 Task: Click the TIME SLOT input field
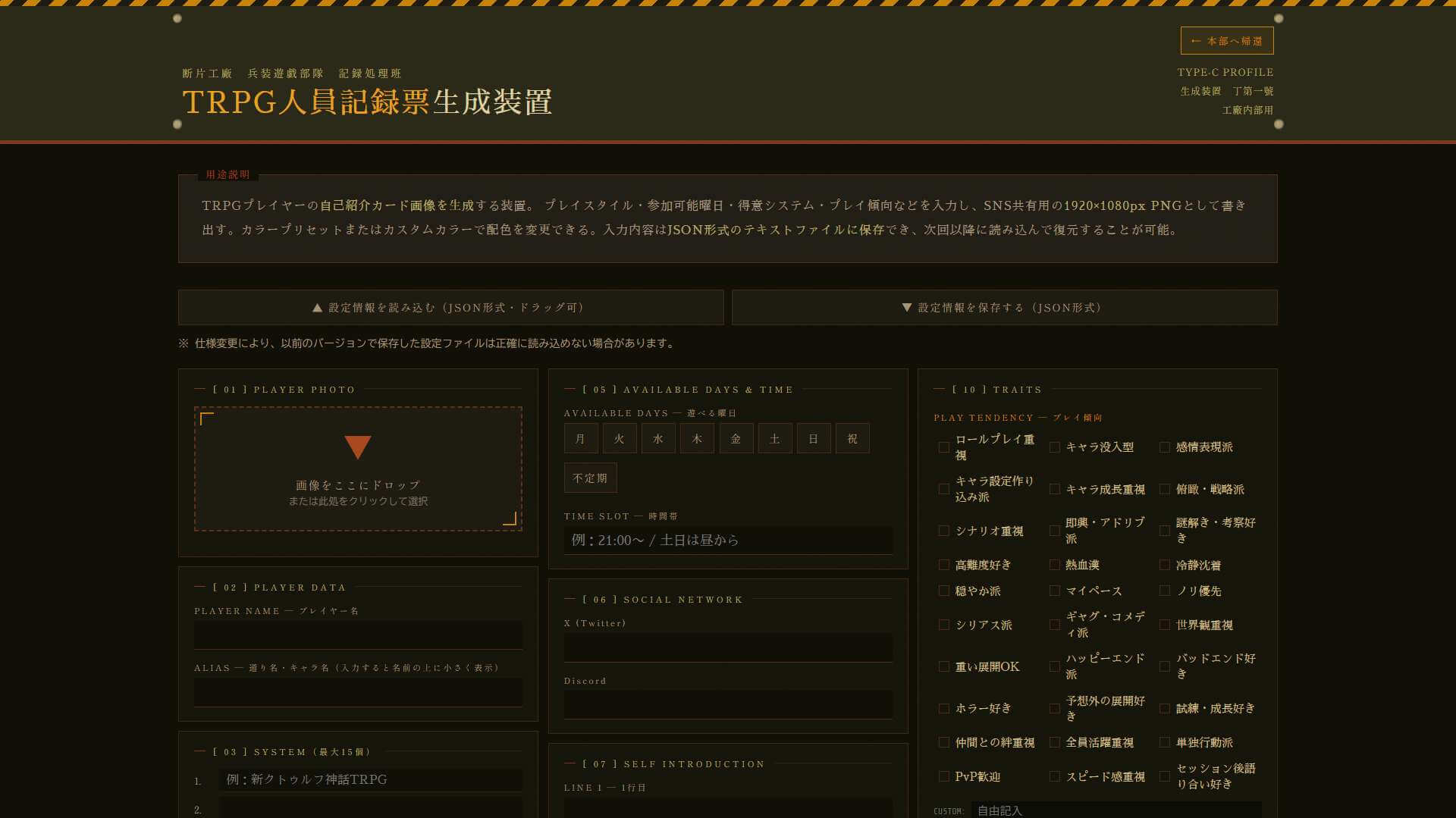727,541
